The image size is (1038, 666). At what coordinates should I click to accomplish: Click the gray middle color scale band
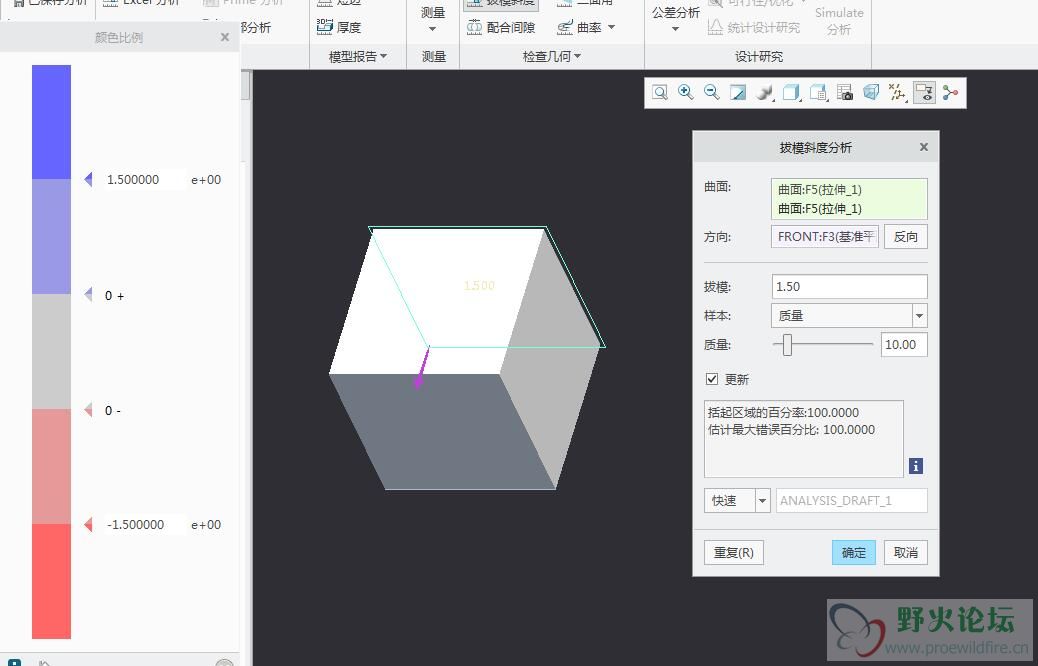pyautogui.click(x=52, y=352)
